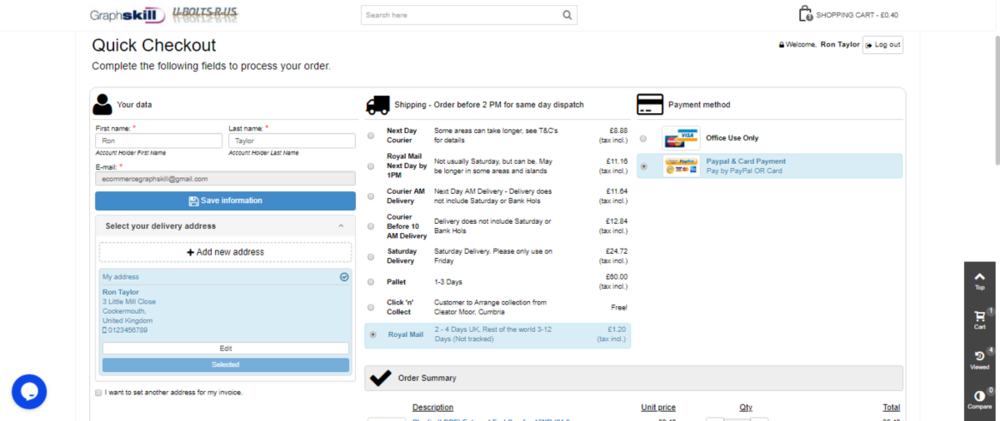Open Viewed items in side panel
1000x421 pixels.
pyautogui.click(x=980, y=360)
